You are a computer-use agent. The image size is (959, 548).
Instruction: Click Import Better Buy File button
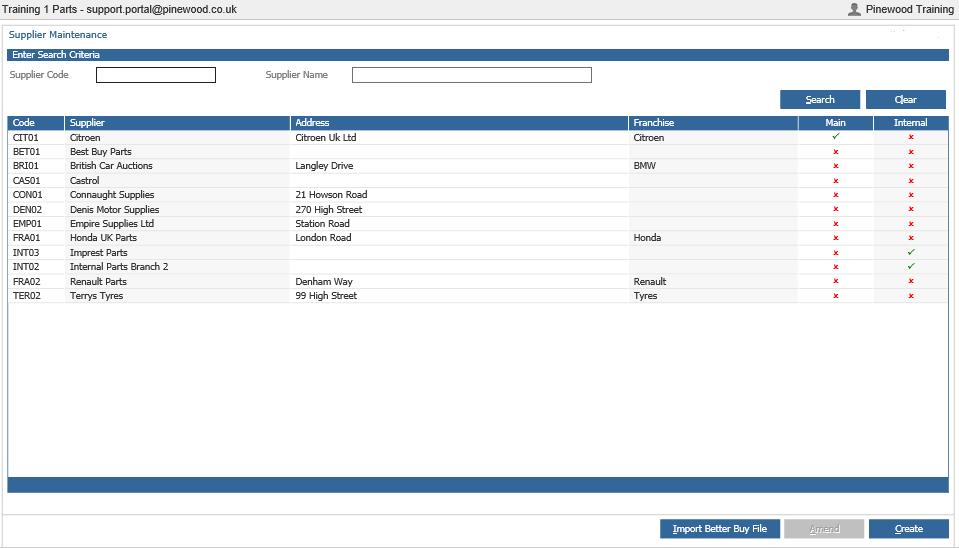[719, 529]
